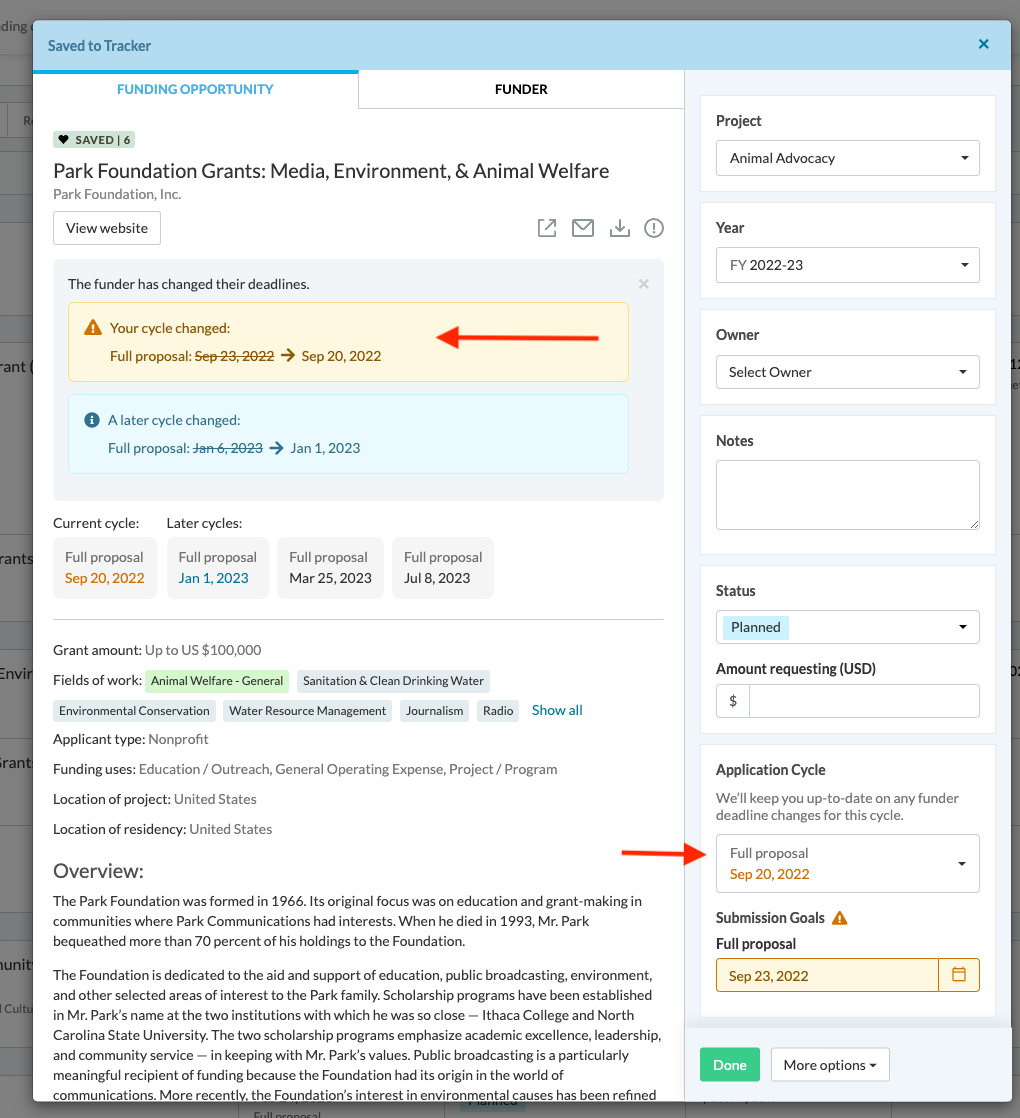Open the opportunity in a new window icon

pos(547,228)
